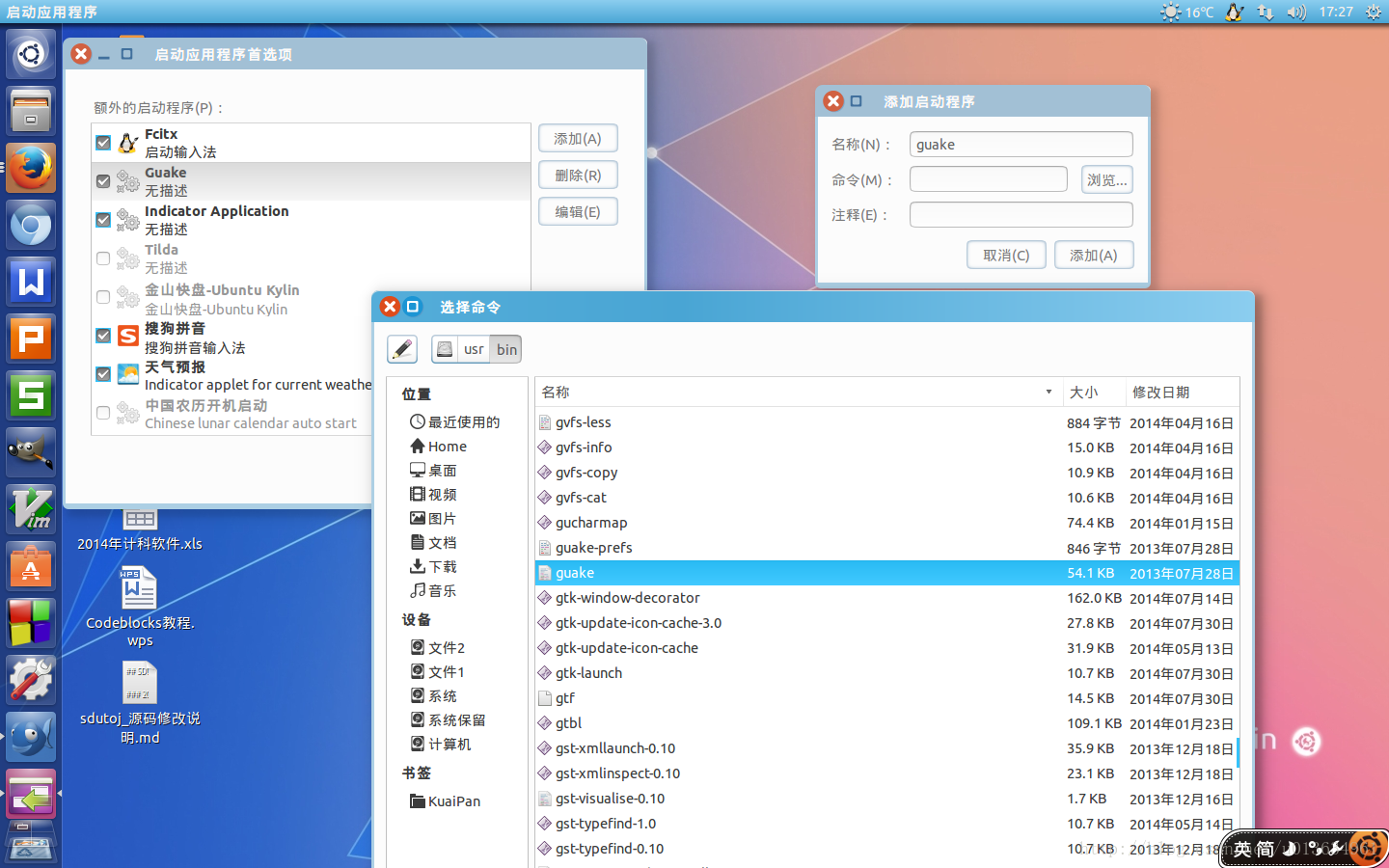Enable the Tilda startup checkbox
Image resolution: width=1389 pixels, height=868 pixels.
103,258
